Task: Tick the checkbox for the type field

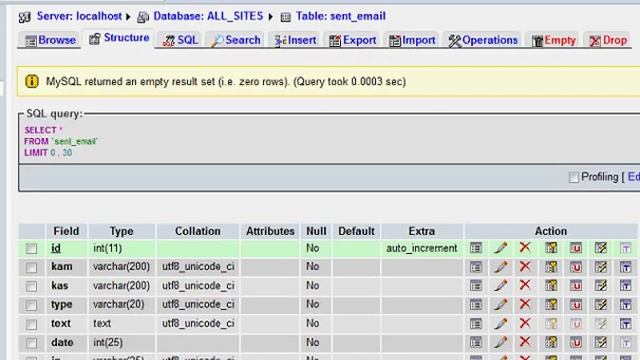Action: pyautogui.click(x=31, y=305)
